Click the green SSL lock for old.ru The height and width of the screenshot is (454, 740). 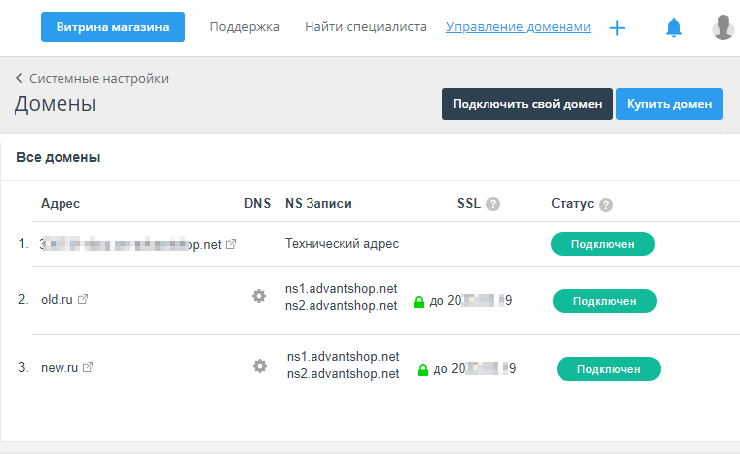click(x=420, y=302)
